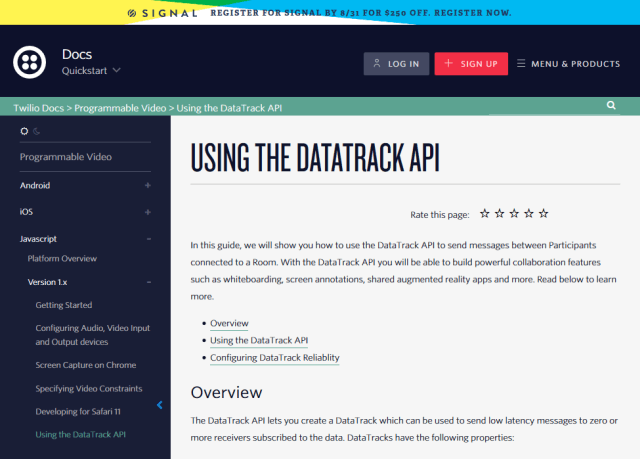Image resolution: width=640 pixels, height=459 pixels.
Task: Select Version 1.x sidebar item
Action: tap(47, 282)
